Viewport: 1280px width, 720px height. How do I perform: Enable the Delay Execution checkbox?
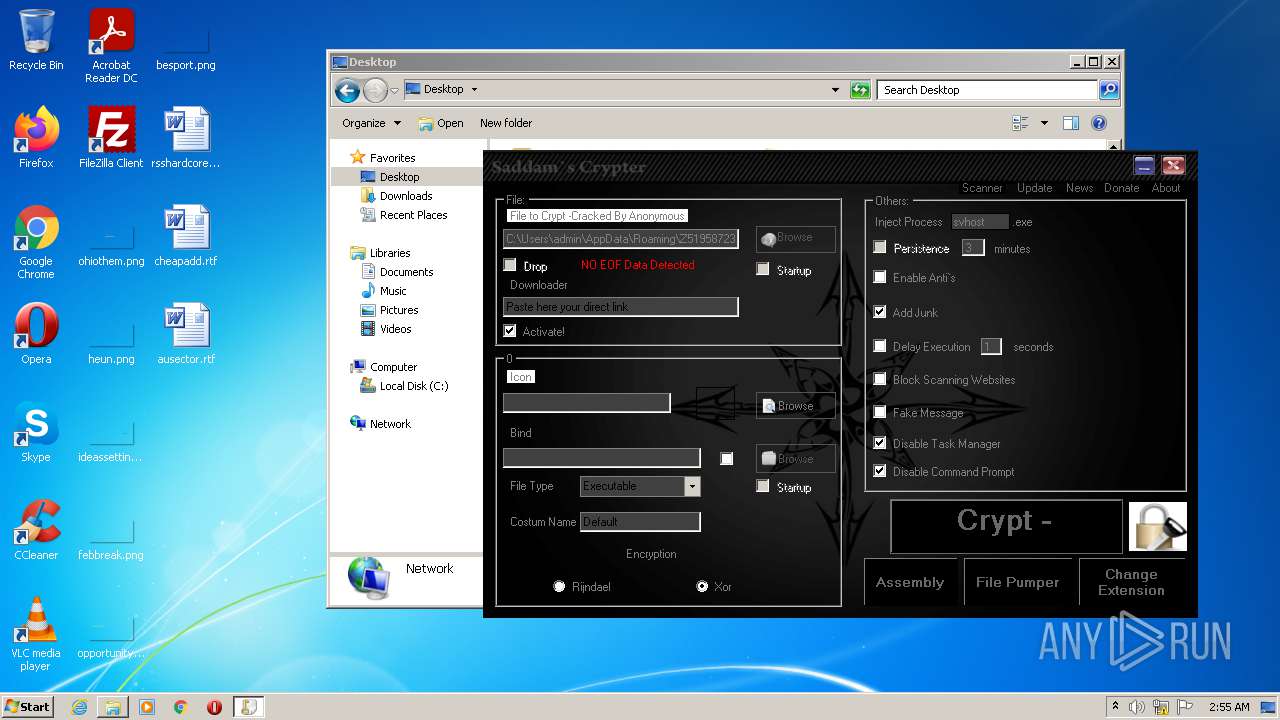click(x=880, y=346)
